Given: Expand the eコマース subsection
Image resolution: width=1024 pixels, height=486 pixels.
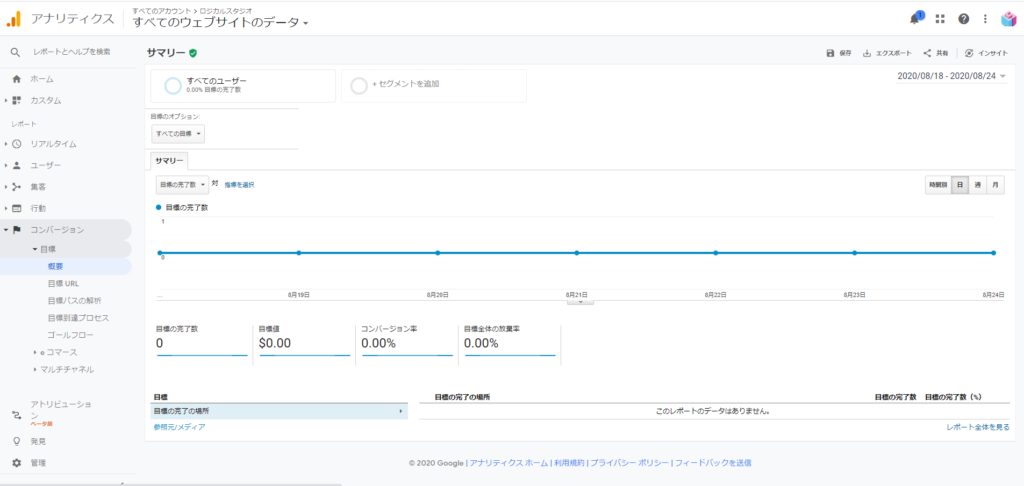Looking at the screenshot, I should coord(35,352).
